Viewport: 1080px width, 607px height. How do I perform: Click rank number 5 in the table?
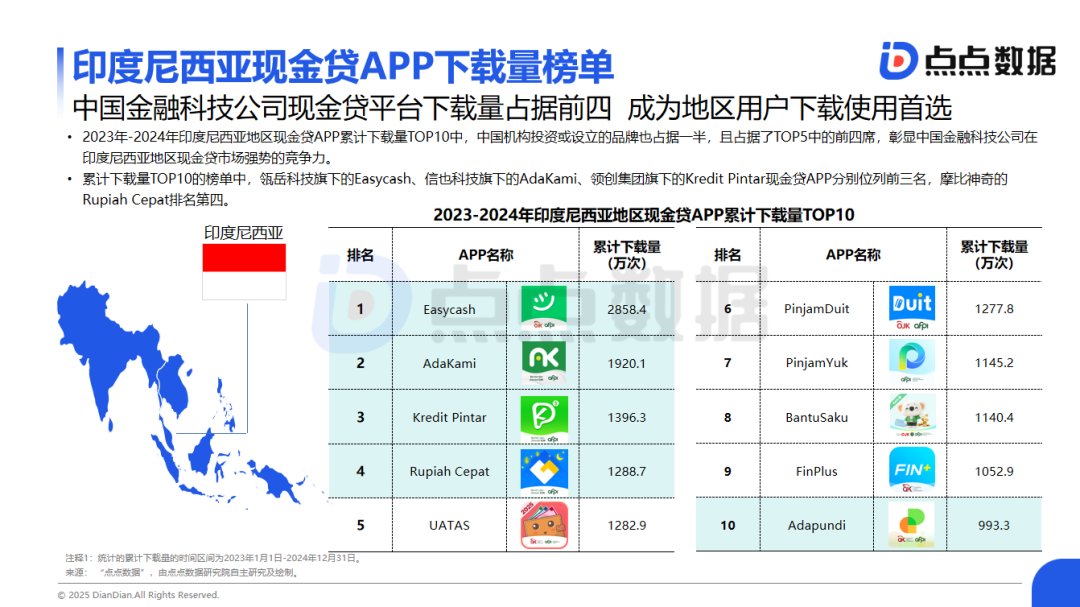[x=360, y=525]
